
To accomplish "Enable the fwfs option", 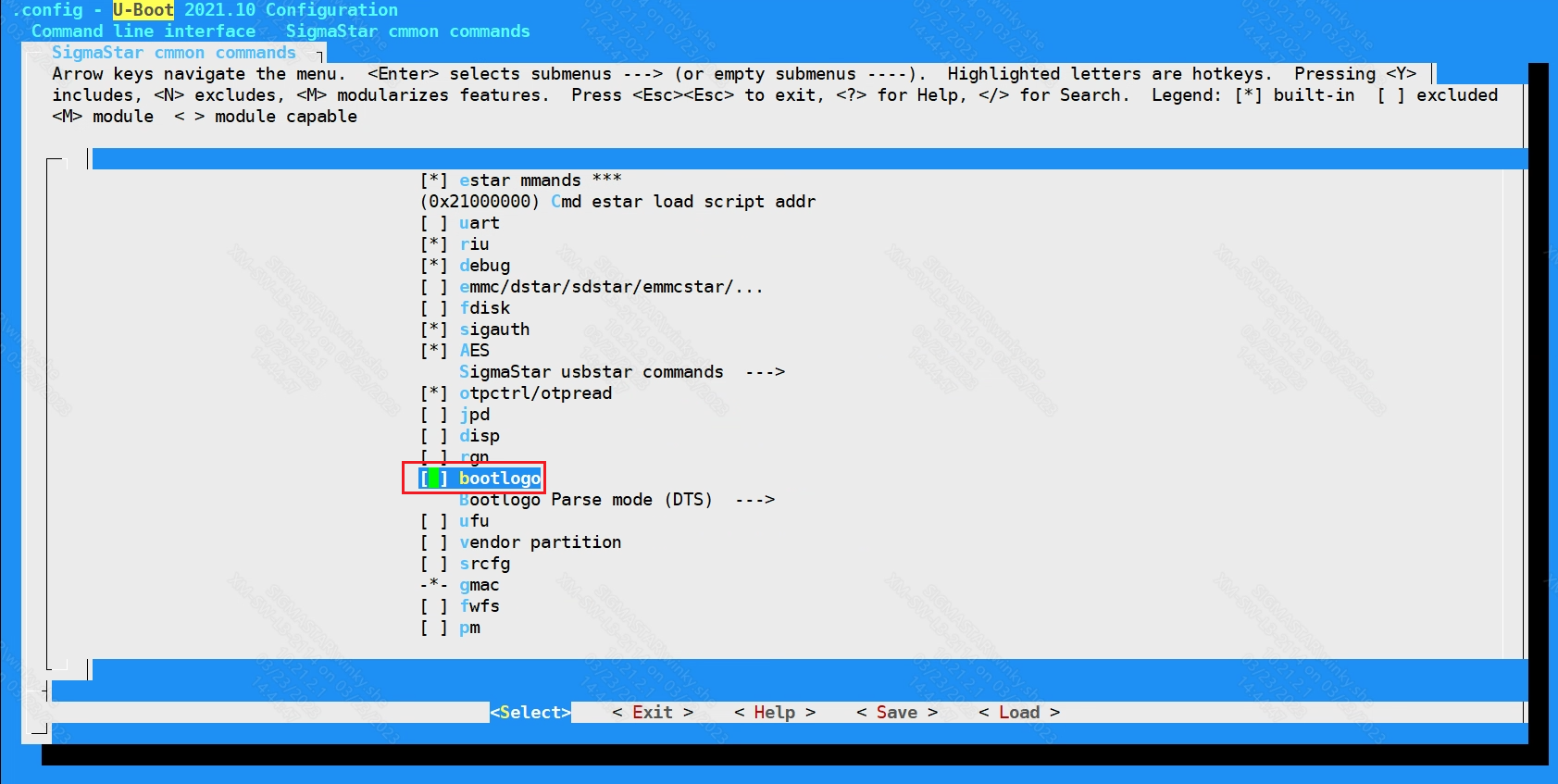I will point(433,606).
